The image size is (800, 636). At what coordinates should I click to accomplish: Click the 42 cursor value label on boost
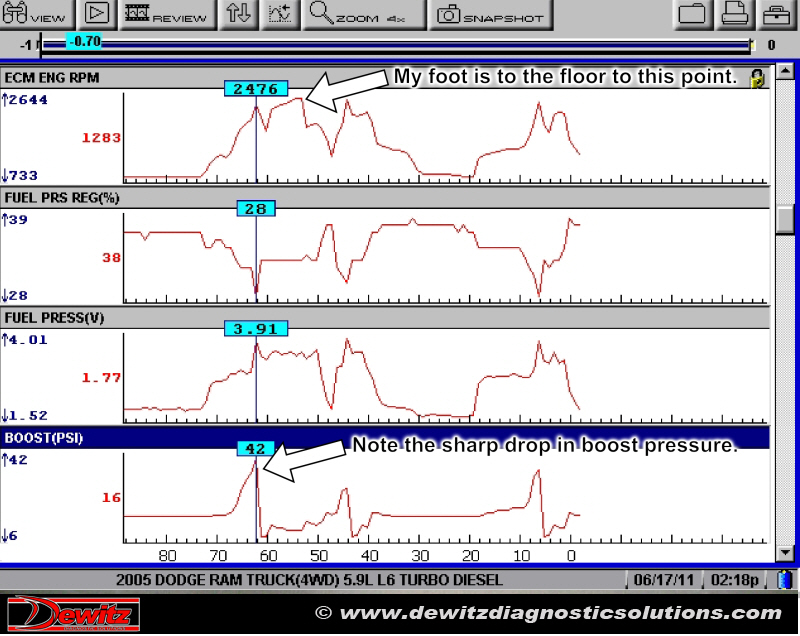[256, 449]
